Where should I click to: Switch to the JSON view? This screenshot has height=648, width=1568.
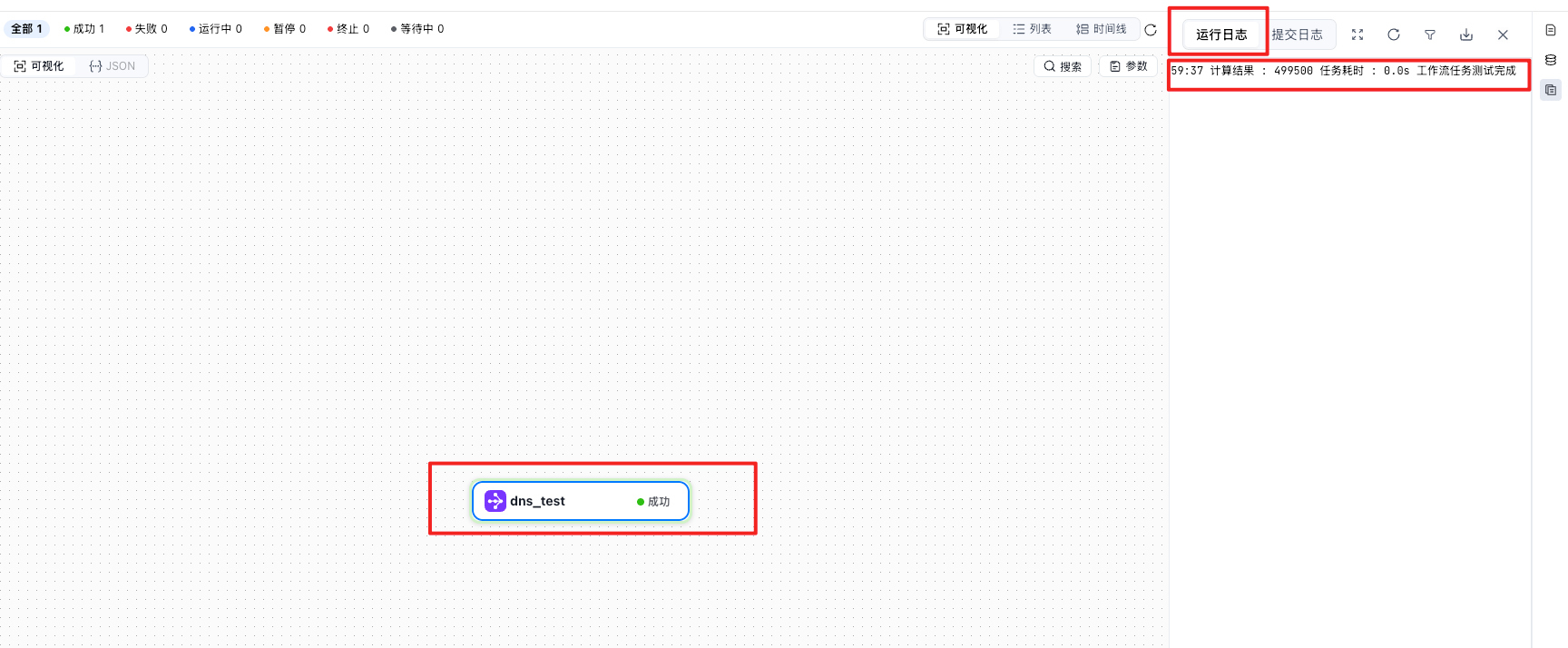click(x=113, y=66)
